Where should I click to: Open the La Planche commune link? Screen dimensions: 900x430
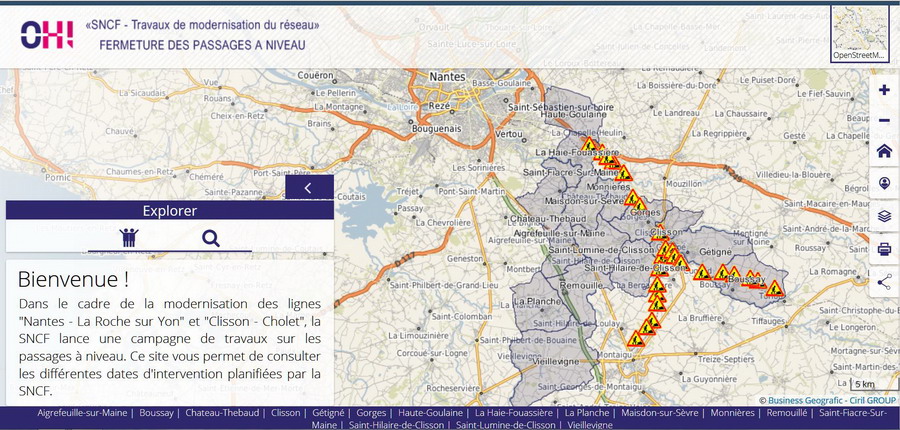(x=587, y=412)
